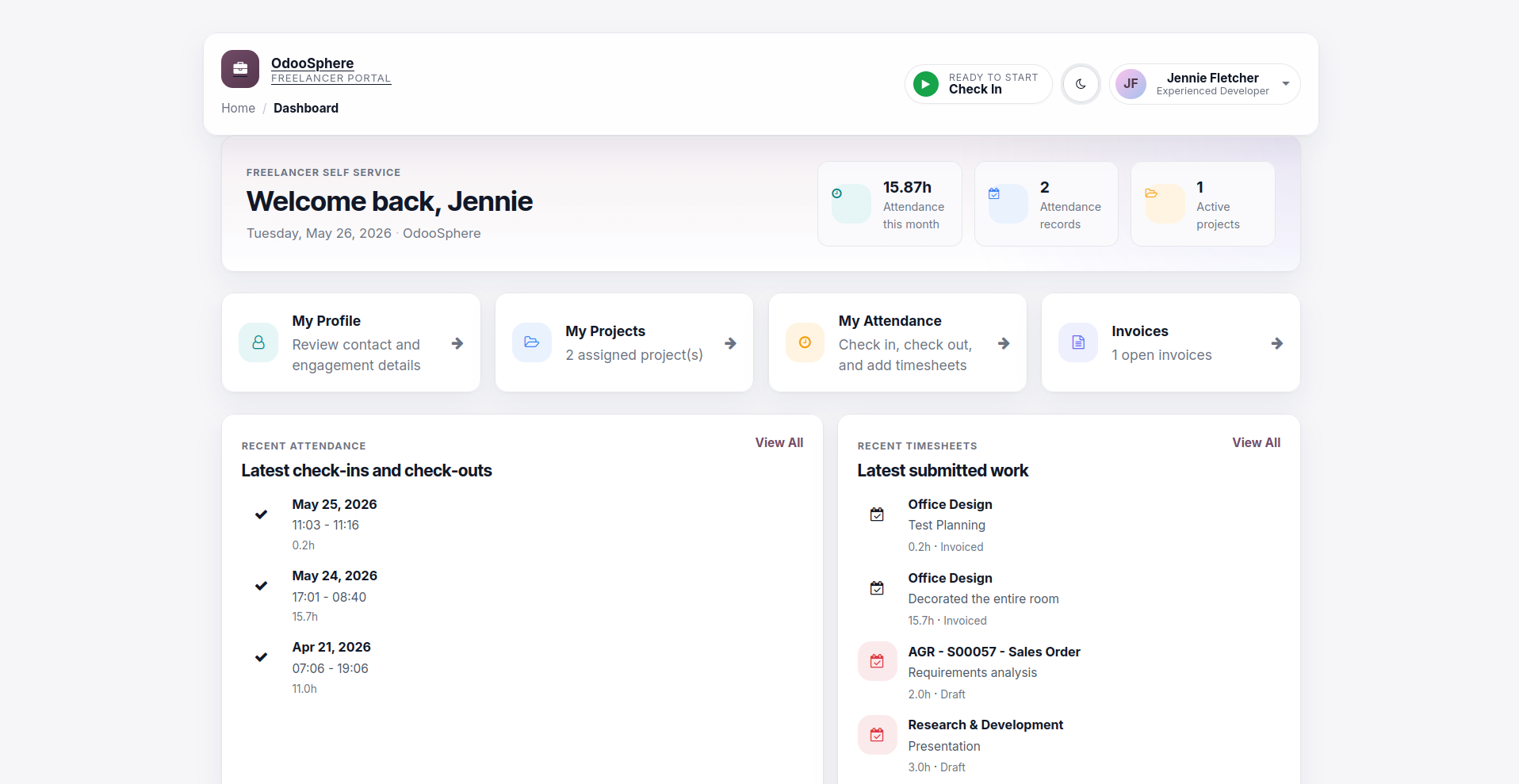Click the red calendar icon for Presentation timesheet
Screen dimensions: 1519x784
click(x=878, y=735)
